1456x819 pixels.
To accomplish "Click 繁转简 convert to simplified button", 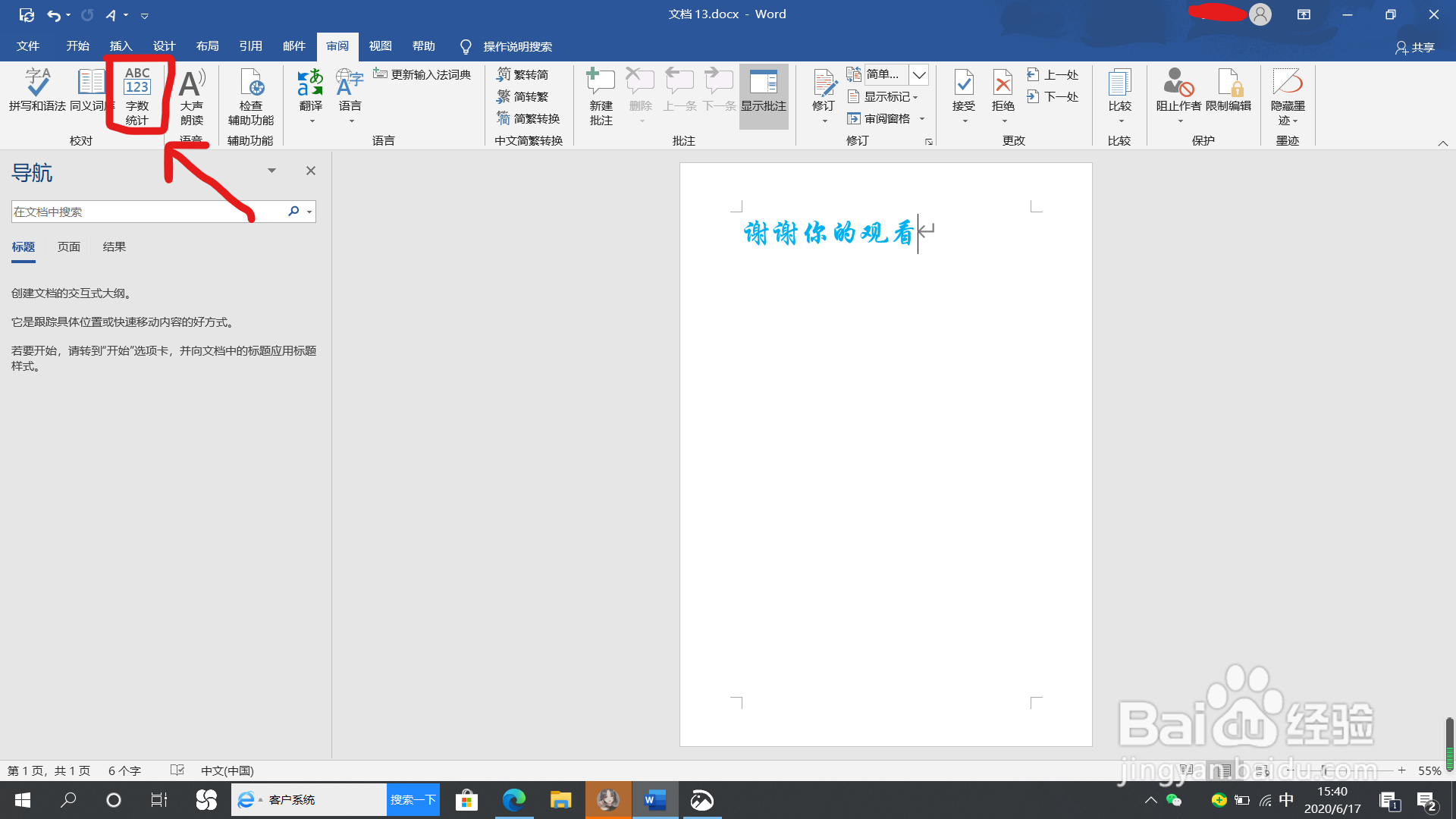I will pos(522,74).
